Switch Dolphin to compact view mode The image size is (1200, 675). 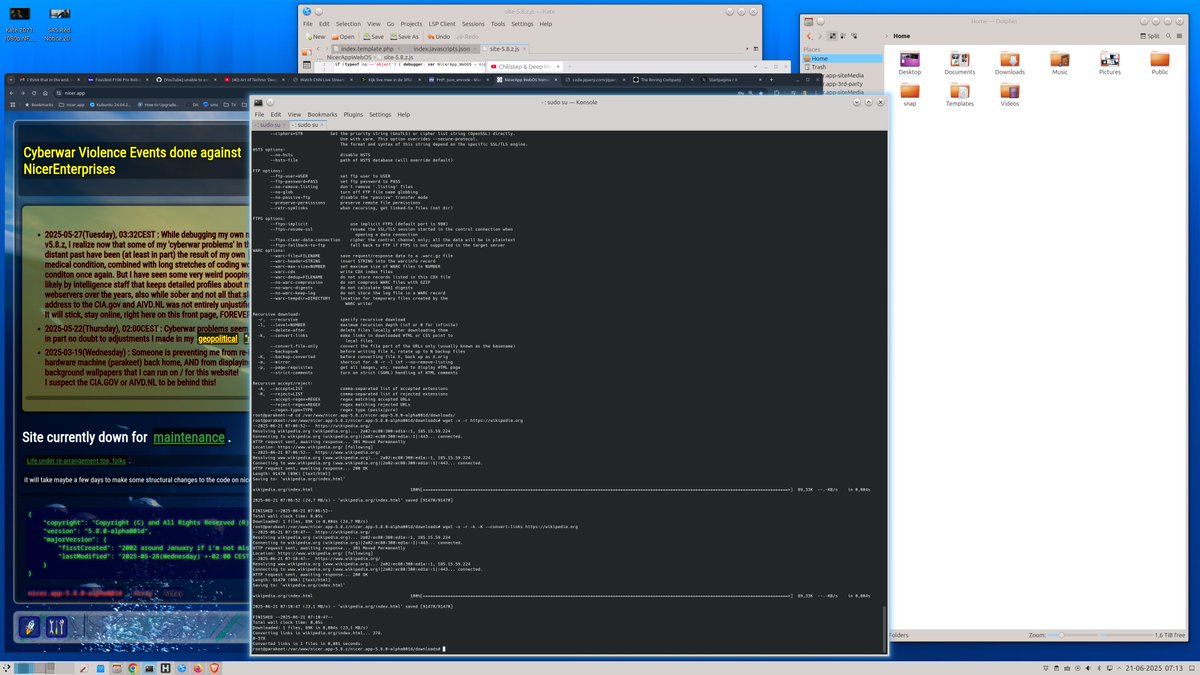[x=843, y=36]
